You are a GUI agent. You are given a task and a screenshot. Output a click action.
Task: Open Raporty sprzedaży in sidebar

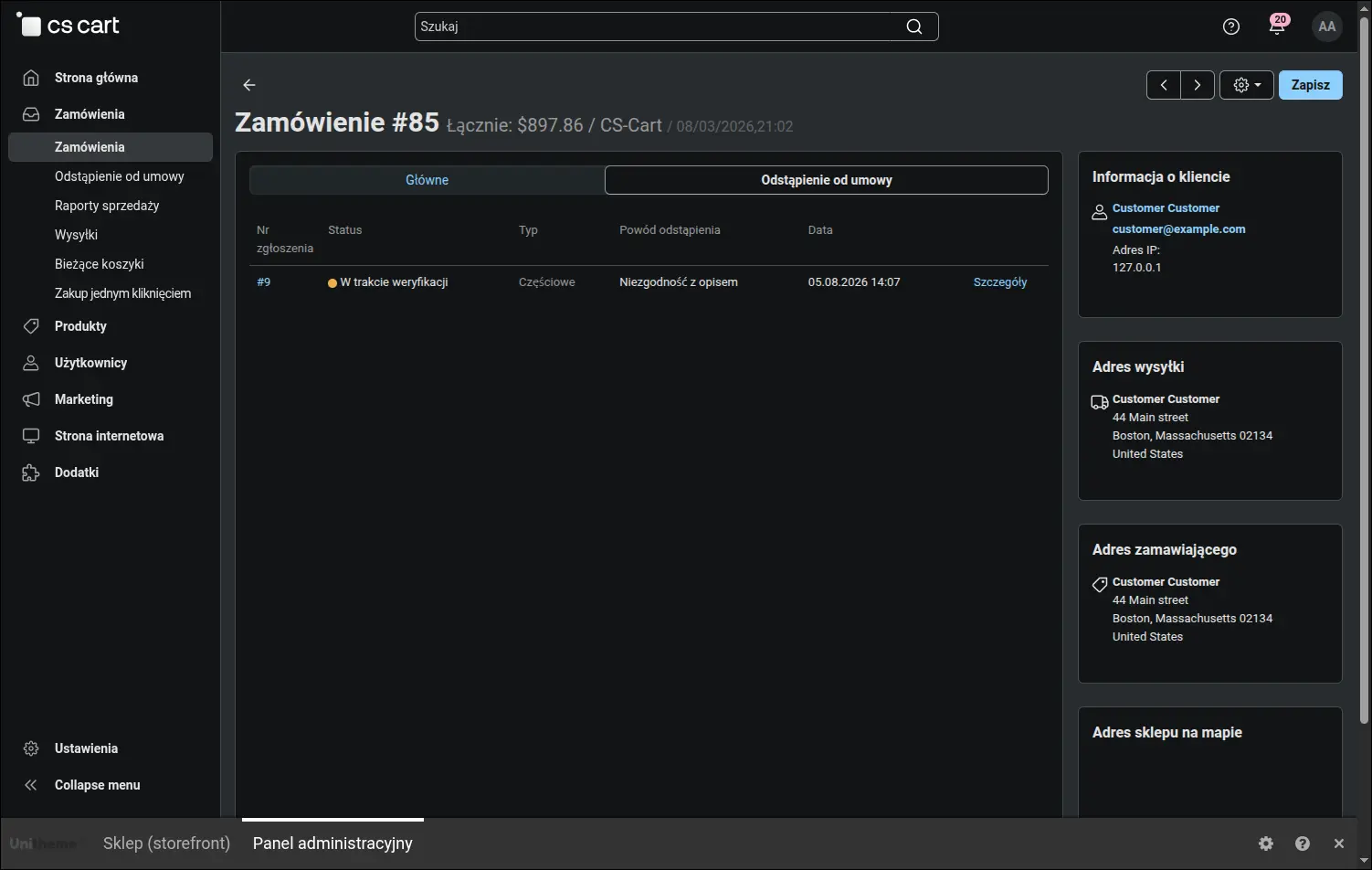107,206
